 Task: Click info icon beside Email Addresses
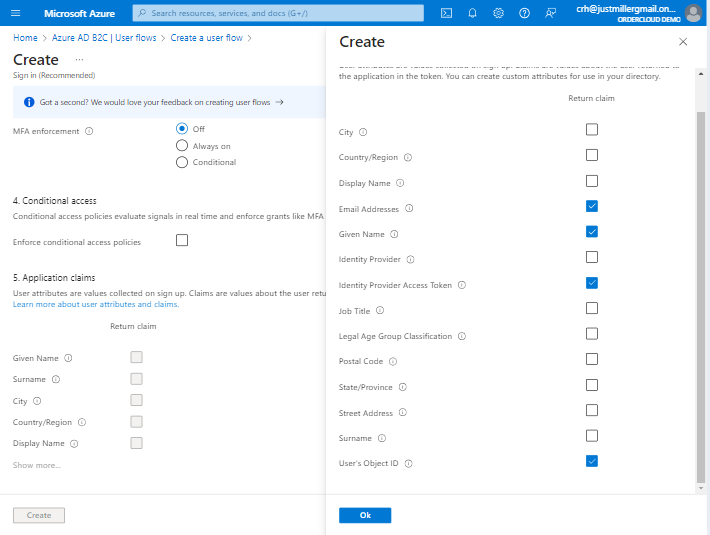pos(409,209)
